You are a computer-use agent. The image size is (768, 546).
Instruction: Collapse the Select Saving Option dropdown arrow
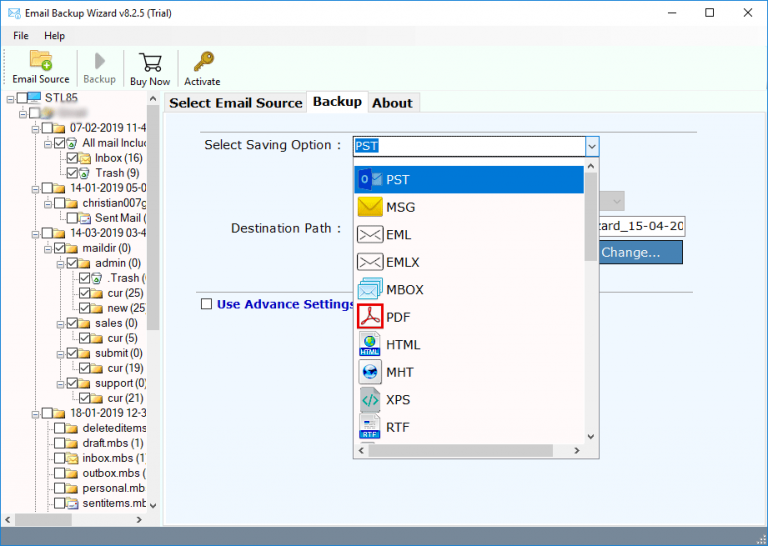591,146
